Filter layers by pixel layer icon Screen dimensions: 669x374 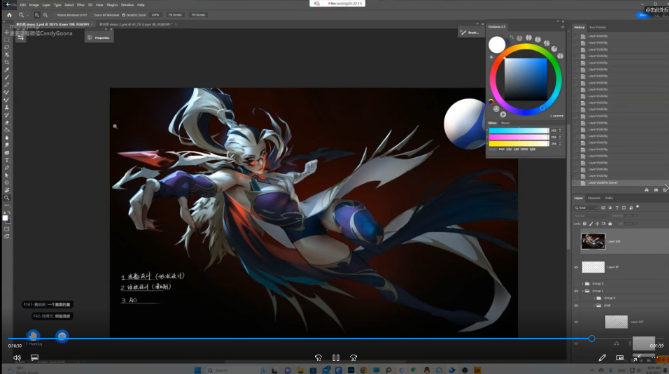pyautogui.click(x=603, y=208)
